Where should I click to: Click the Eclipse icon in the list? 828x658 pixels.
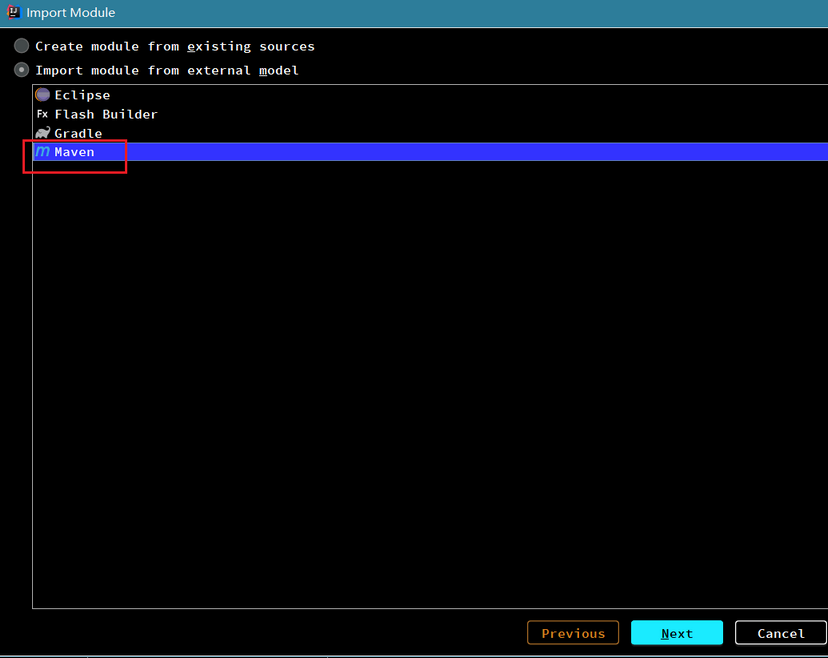(x=43, y=95)
